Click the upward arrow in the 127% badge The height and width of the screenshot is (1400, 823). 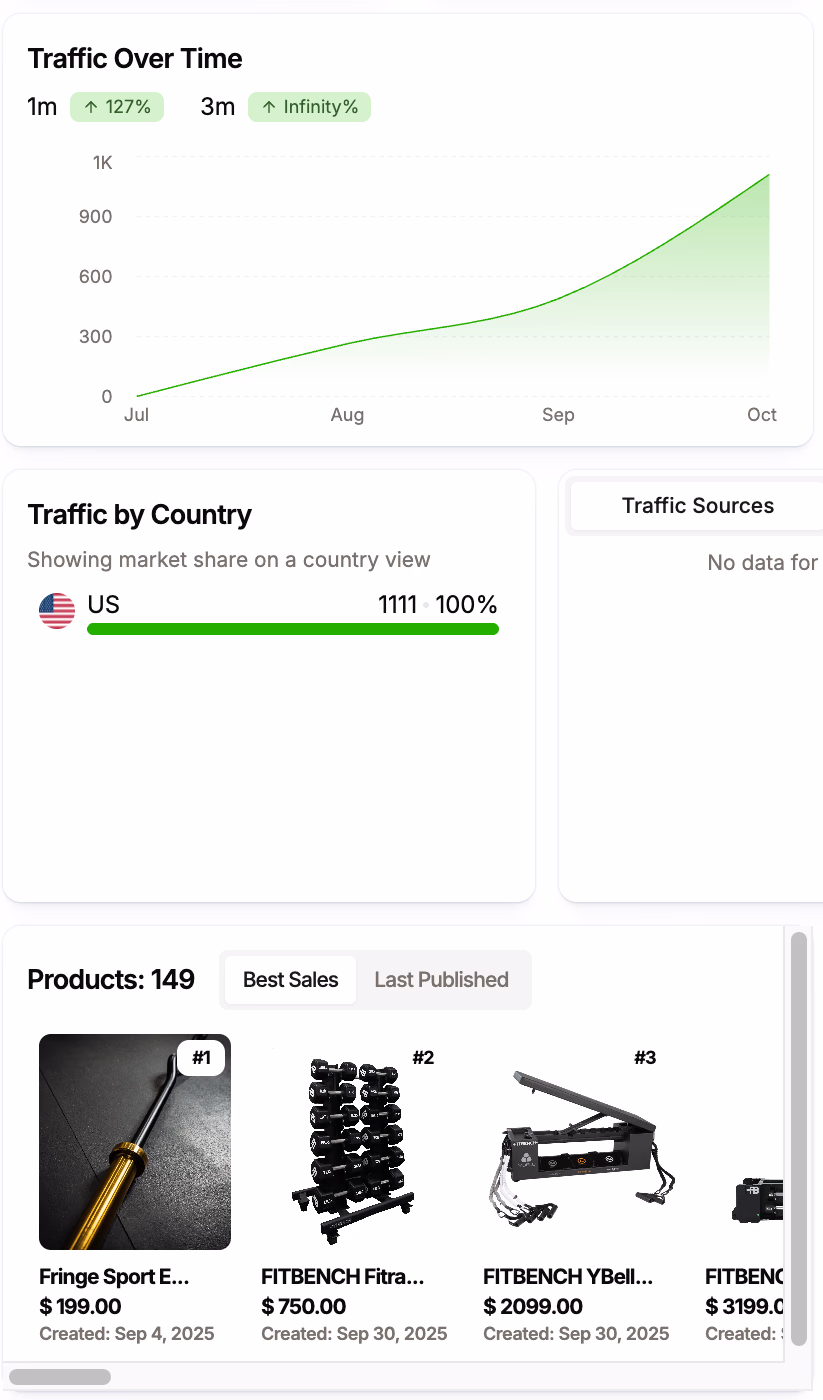tap(90, 106)
